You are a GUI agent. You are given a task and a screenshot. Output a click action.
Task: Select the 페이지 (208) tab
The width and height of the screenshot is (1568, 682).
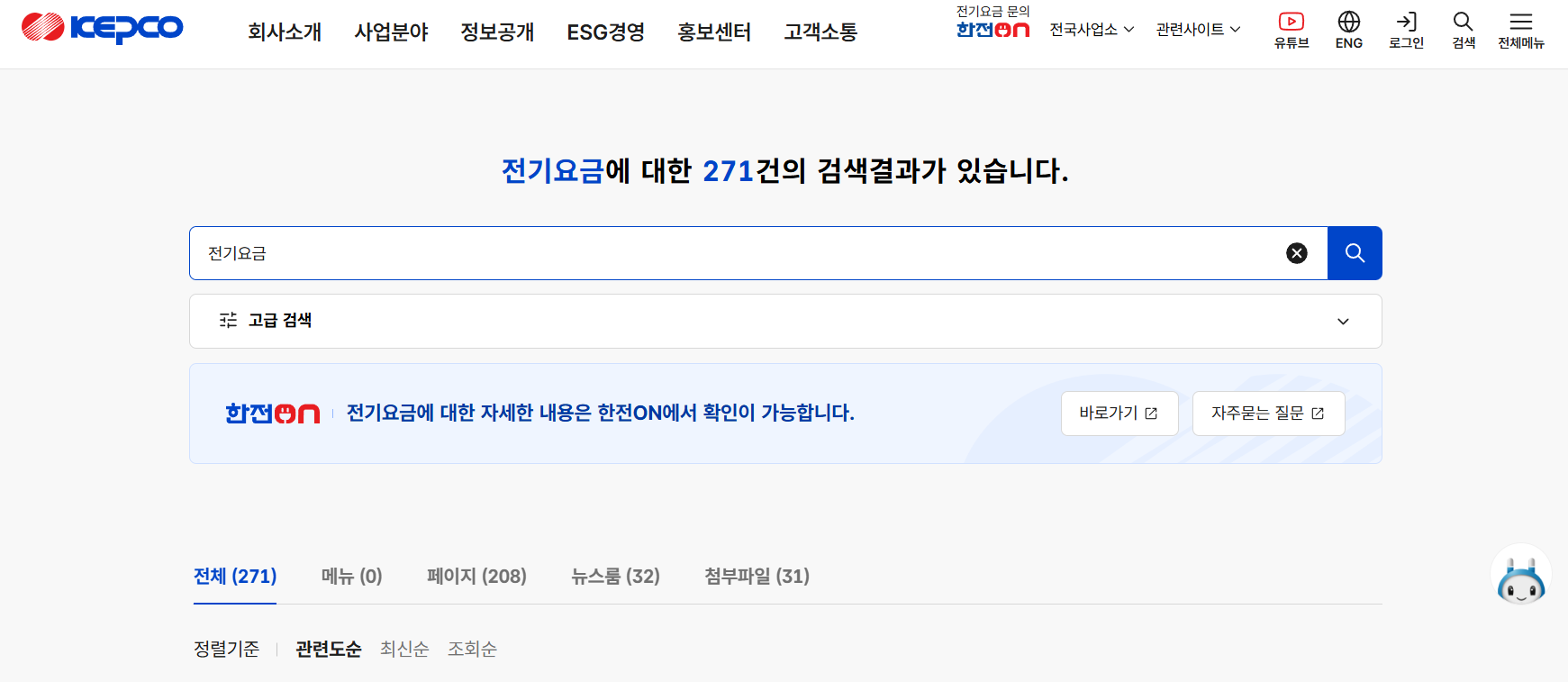tap(476, 577)
